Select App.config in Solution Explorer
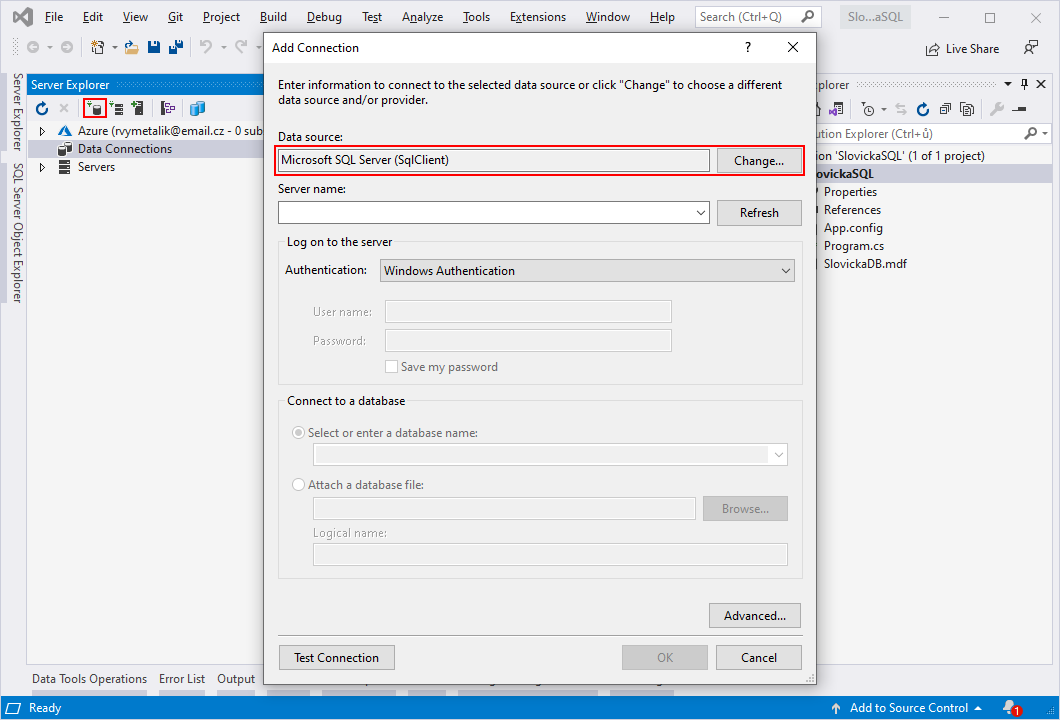Viewport: 1060px width, 720px height. pos(852,228)
